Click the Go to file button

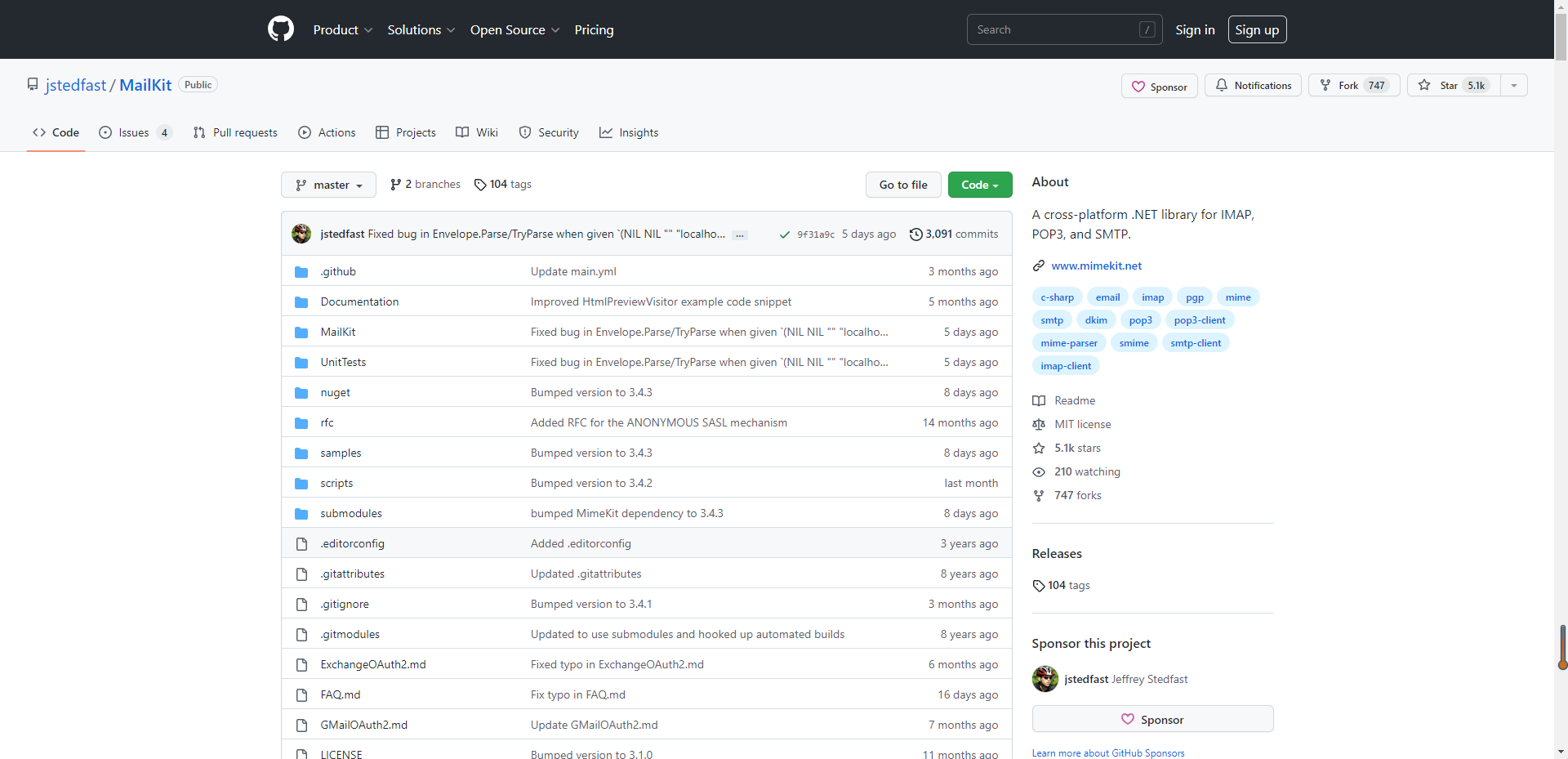tap(903, 185)
